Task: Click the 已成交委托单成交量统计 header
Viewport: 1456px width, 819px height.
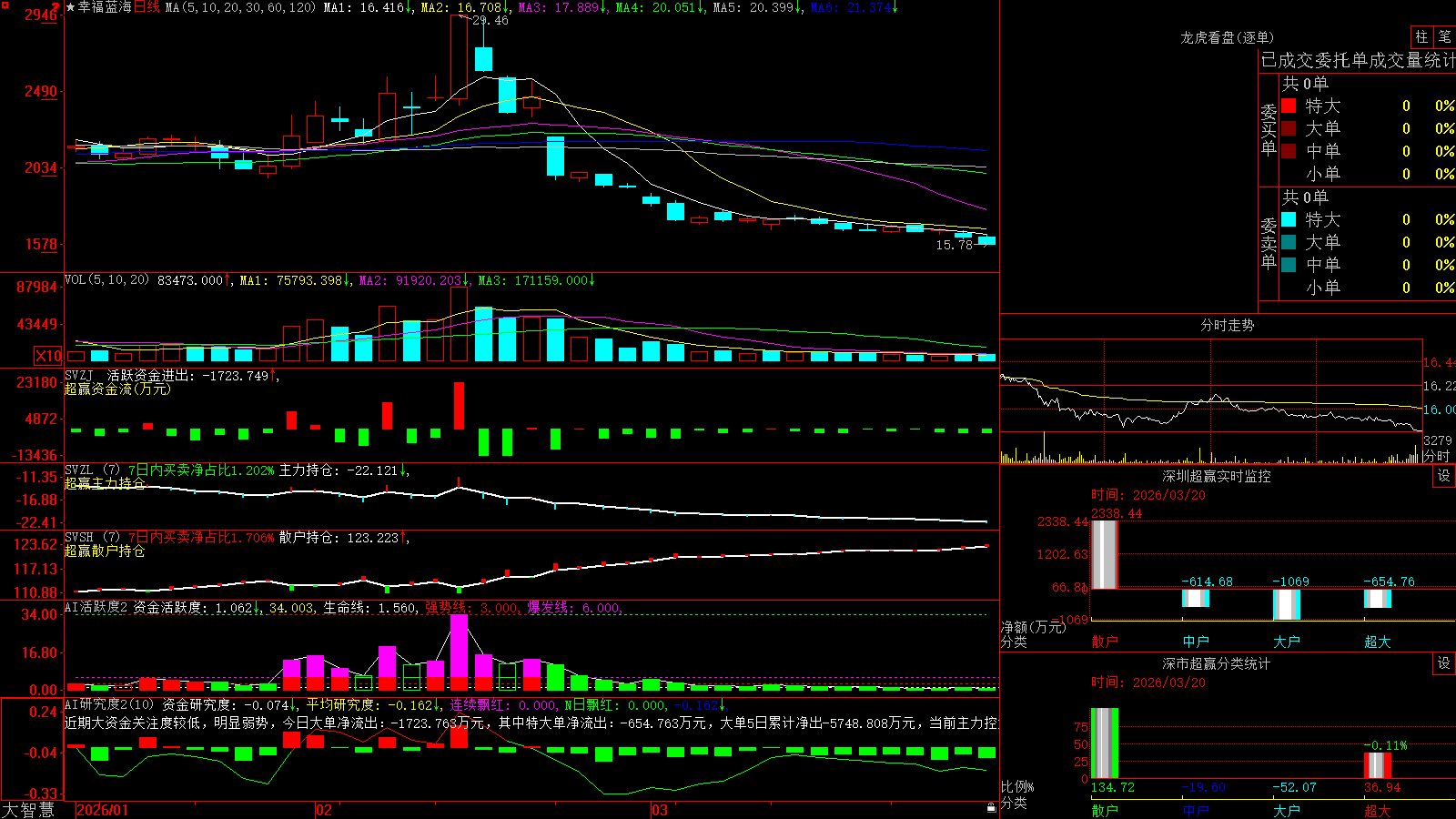Action: coord(1358,60)
